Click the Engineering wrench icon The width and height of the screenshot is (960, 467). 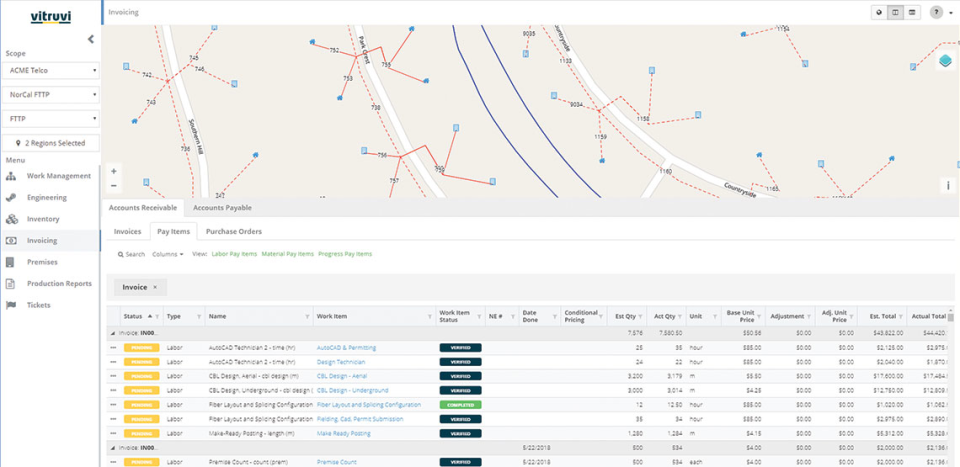[x=10, y=198]
